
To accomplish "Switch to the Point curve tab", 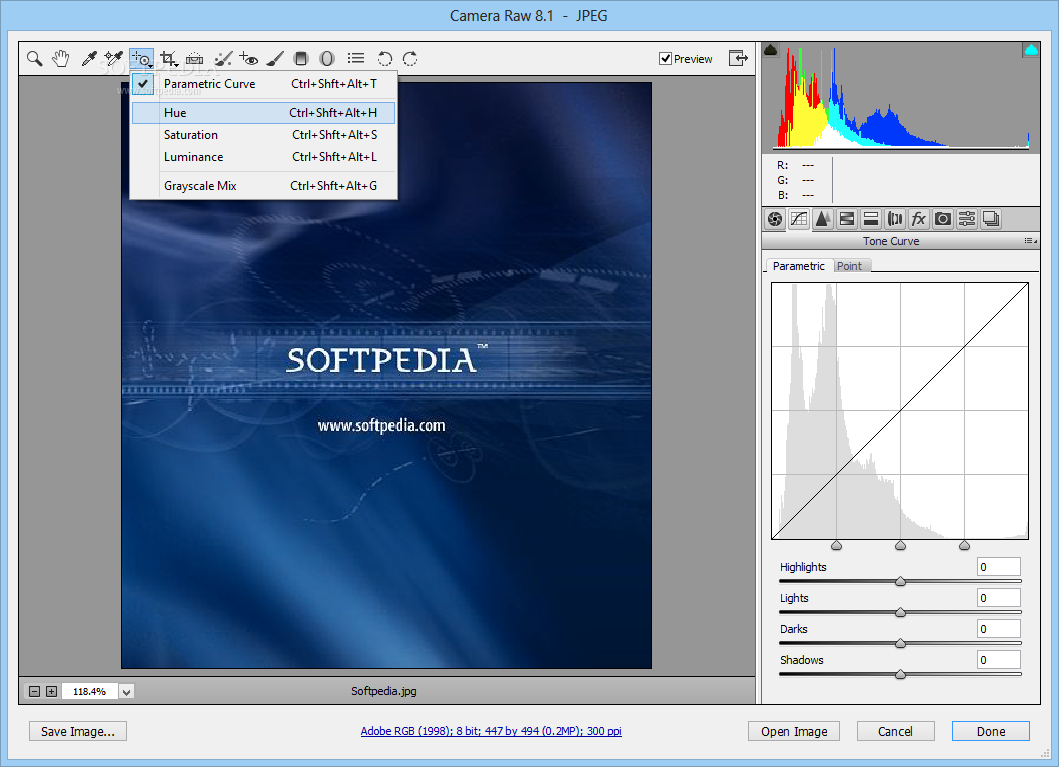I will point(849,266).
